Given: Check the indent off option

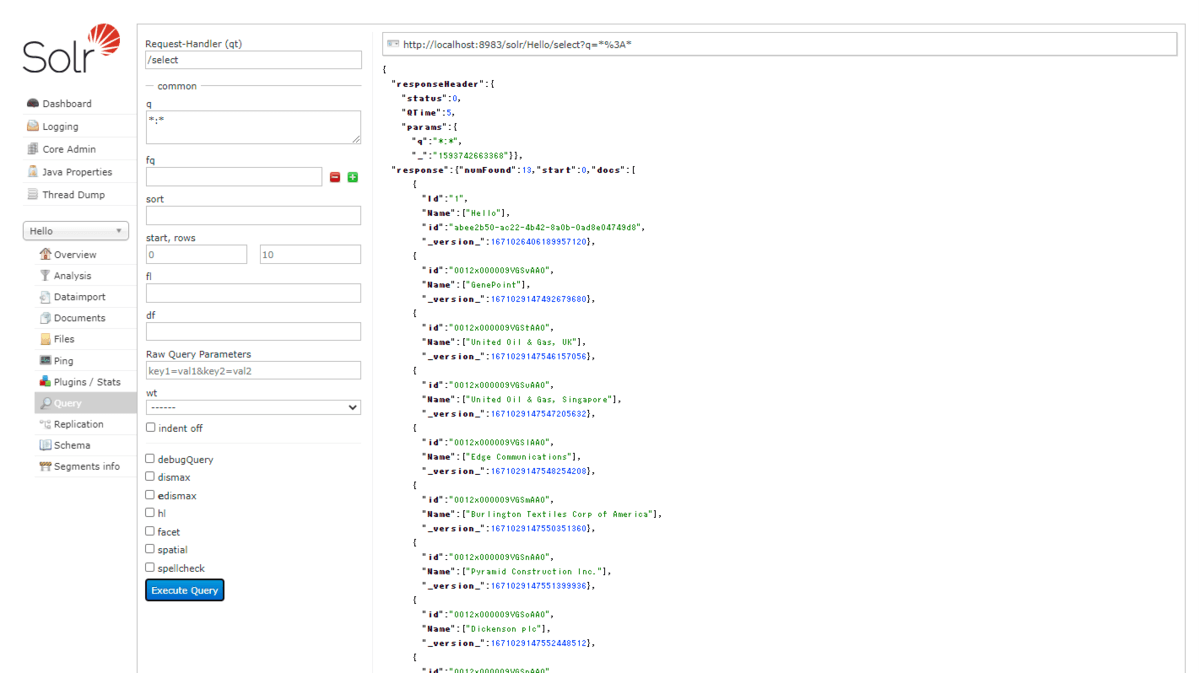Looking at the screenshot, I should tap(150, 427).
